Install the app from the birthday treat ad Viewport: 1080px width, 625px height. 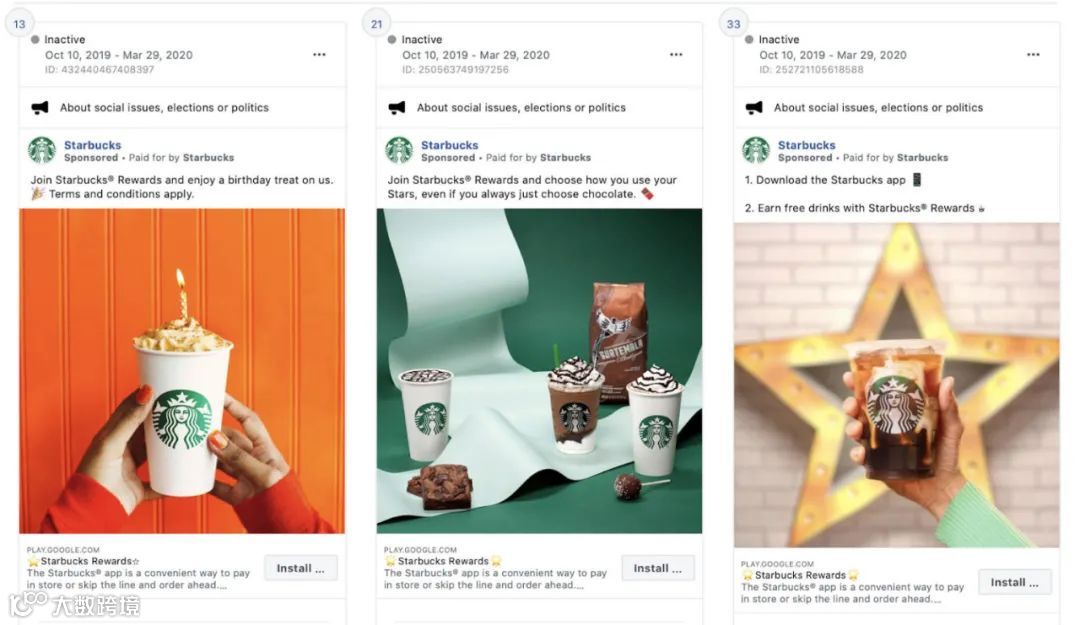point(300,568)
